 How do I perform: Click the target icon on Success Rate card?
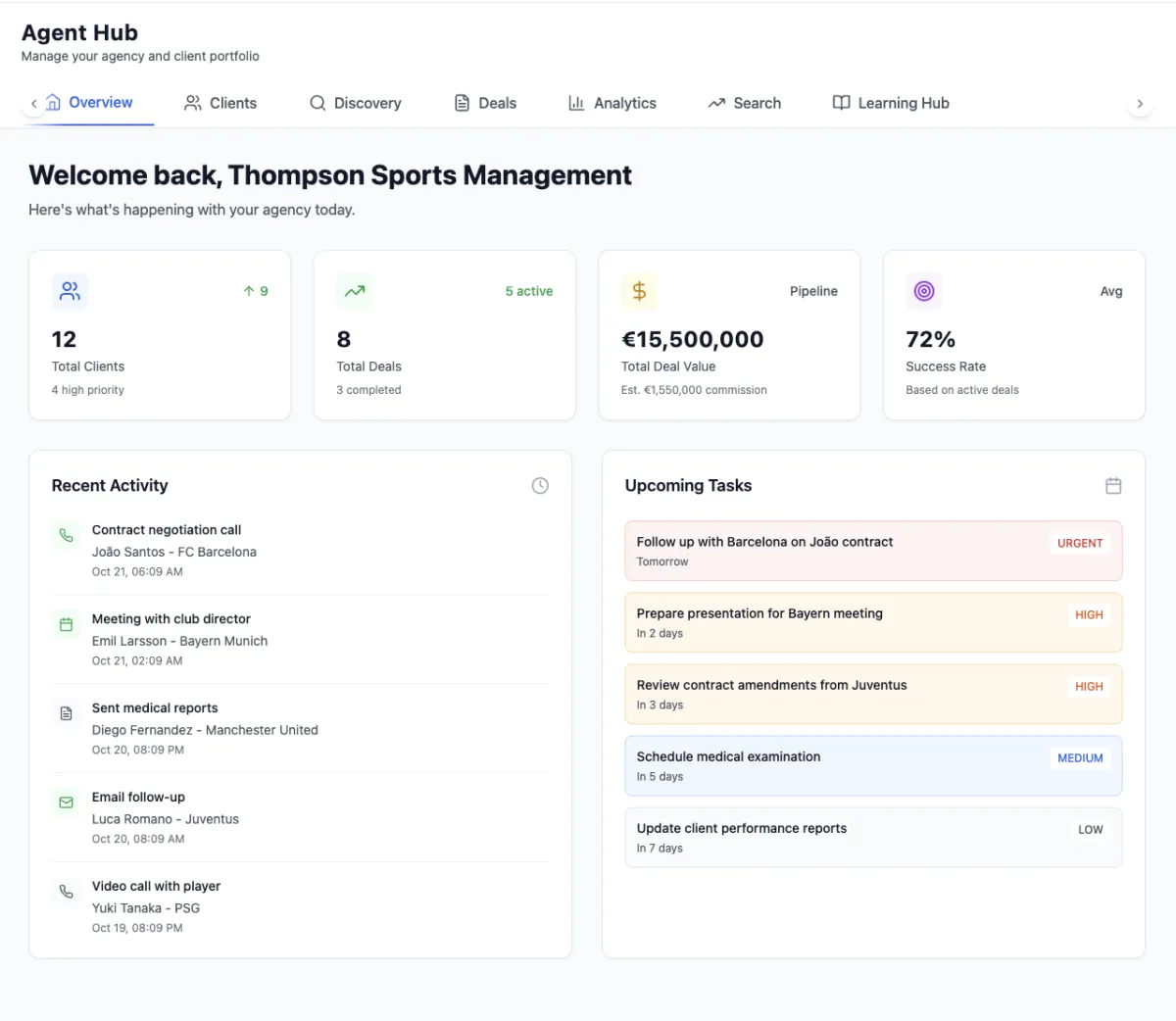tap(923, 291)
